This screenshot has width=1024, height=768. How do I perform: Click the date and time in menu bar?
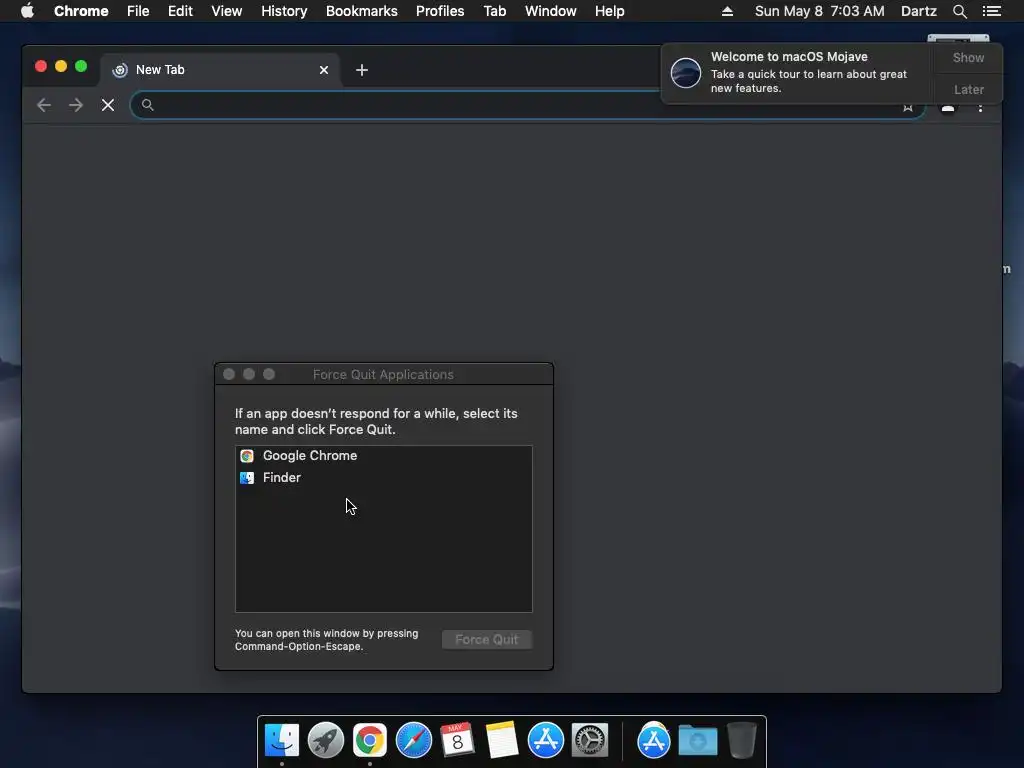[x=820, y=11]
